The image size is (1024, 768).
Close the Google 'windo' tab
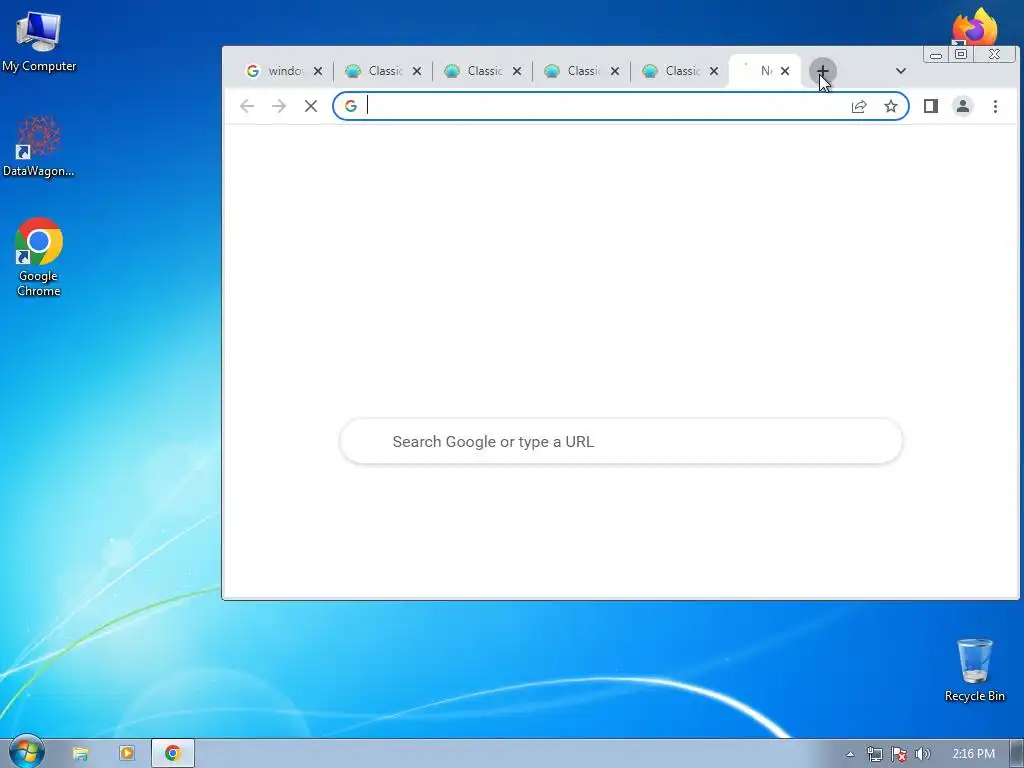coord(318,71)
